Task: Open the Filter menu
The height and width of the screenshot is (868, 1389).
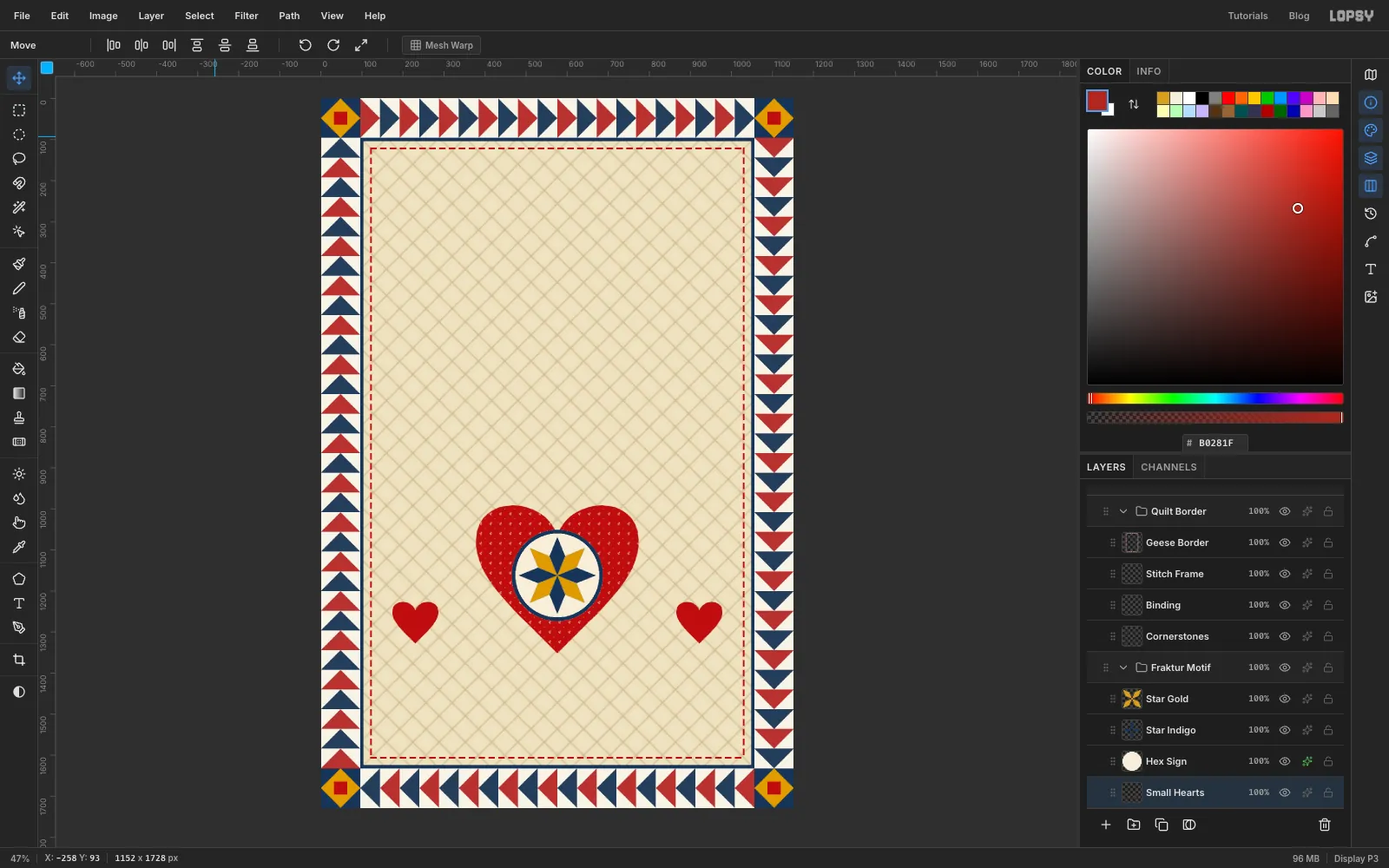Action: [247, 16]
